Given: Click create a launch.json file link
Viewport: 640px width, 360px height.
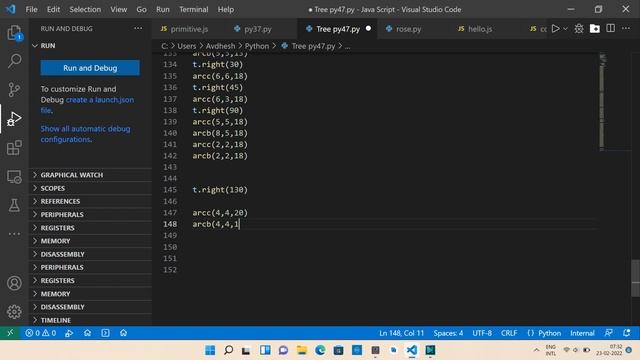Looking at the screenshot, I should point(87,105).
